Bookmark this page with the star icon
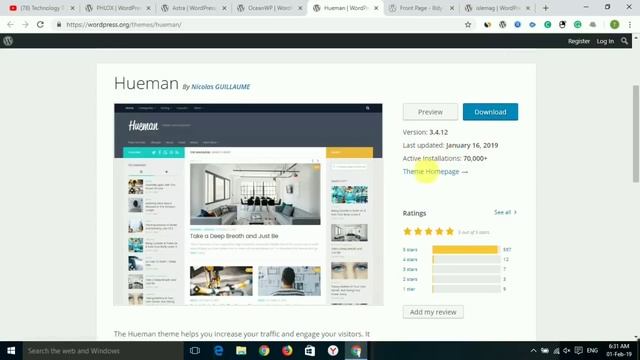 [x=468, y=24]
